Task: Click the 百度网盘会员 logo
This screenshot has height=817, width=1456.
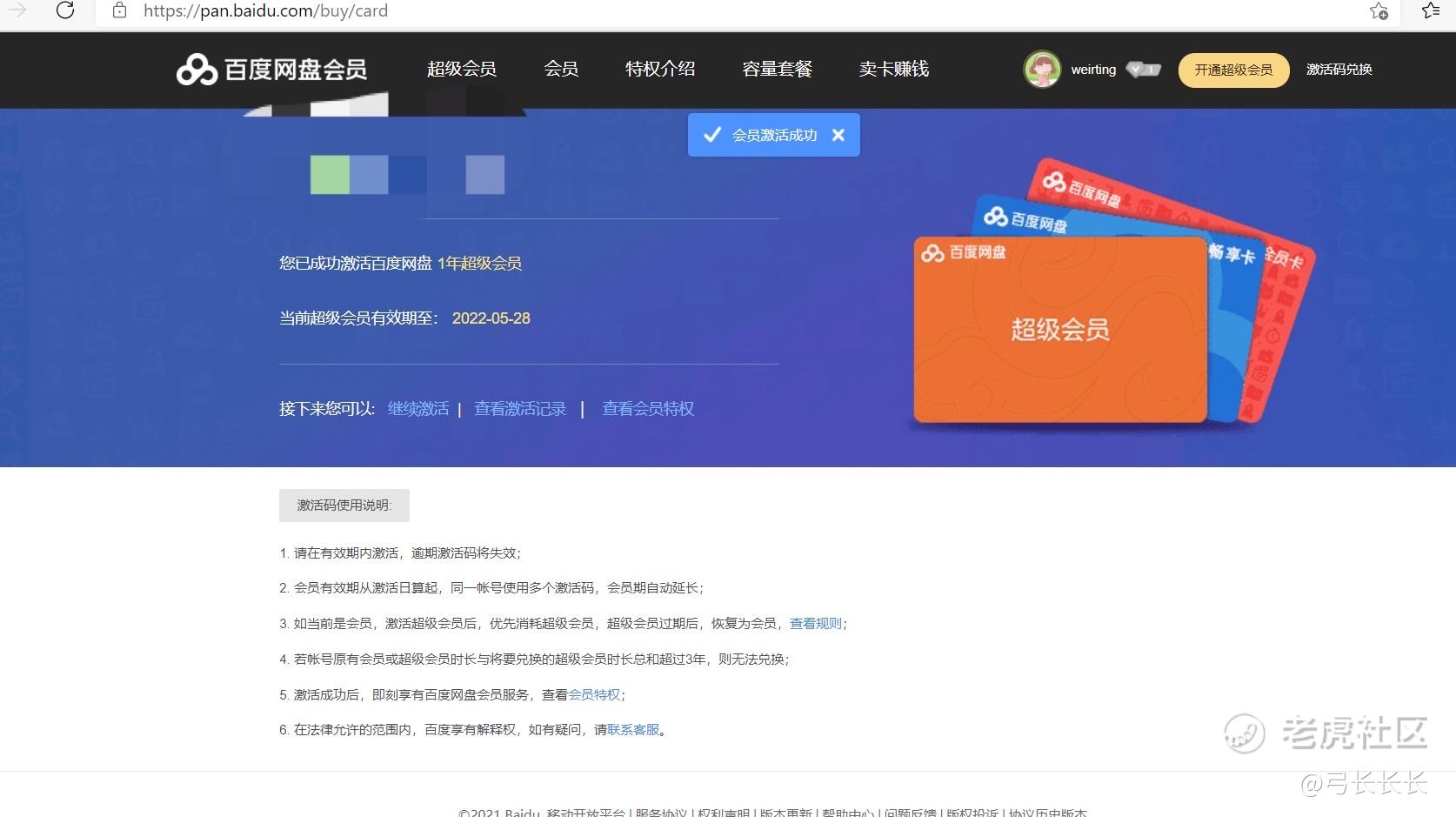Action: pyautogui.click(x=271, y=70)
